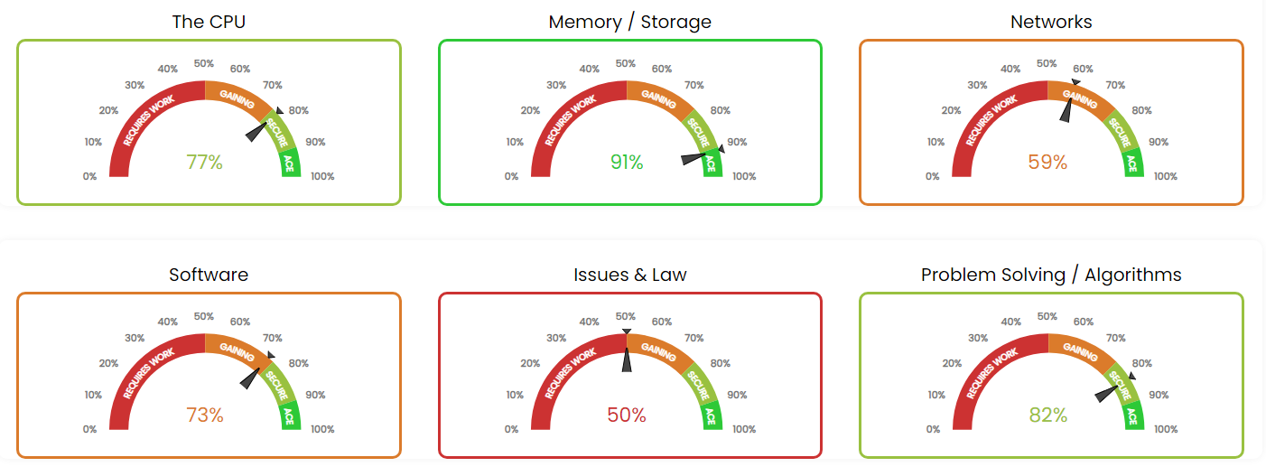Click the 50% Issues & Law score
The image size is (1266, 476).
pyautogui.click(x=627, y=415)
